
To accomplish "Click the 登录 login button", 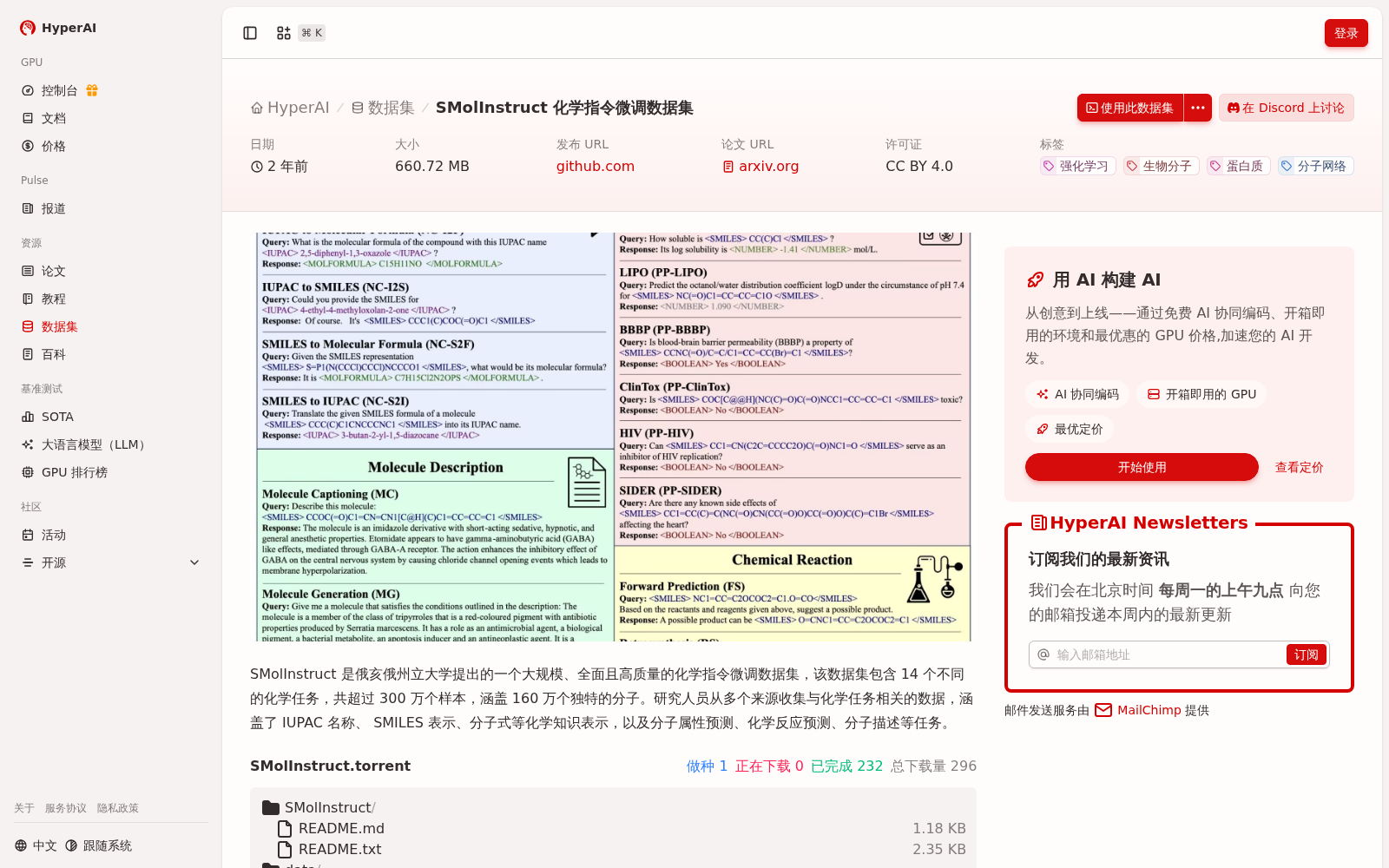I will pyautogui.click(x=1346, y=33).
